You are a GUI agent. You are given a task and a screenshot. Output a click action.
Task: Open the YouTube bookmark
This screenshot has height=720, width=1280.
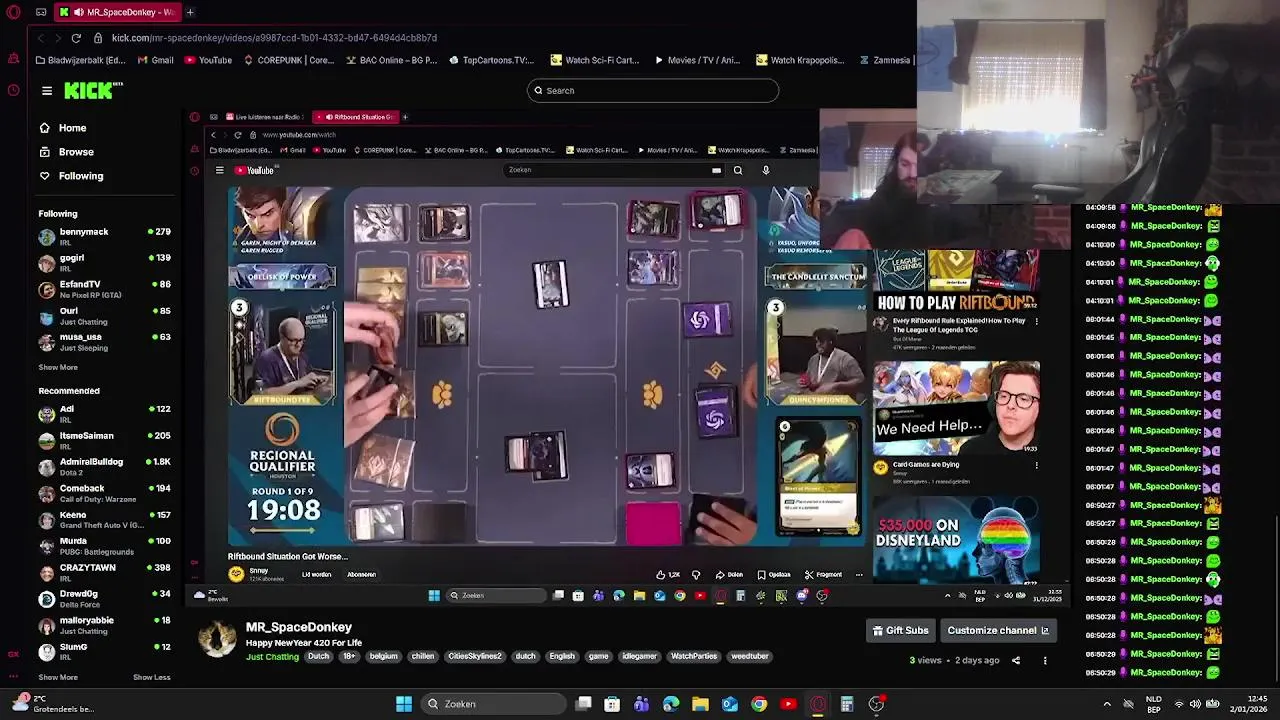pyautogui.click(x=207, y=60)
